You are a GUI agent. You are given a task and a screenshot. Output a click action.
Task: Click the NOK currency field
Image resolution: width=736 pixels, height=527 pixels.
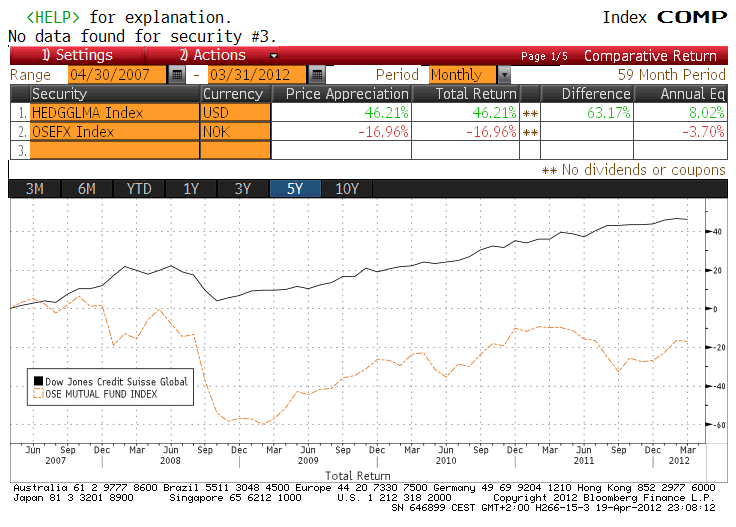pyautogui.click(x=236, y=131)
